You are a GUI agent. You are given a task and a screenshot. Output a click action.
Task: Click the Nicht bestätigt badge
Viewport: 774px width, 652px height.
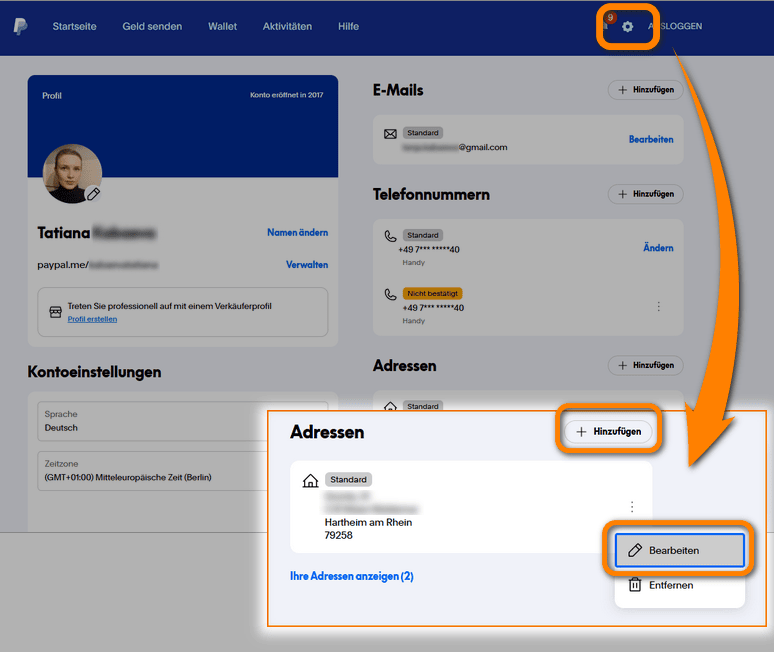[432, 294]
